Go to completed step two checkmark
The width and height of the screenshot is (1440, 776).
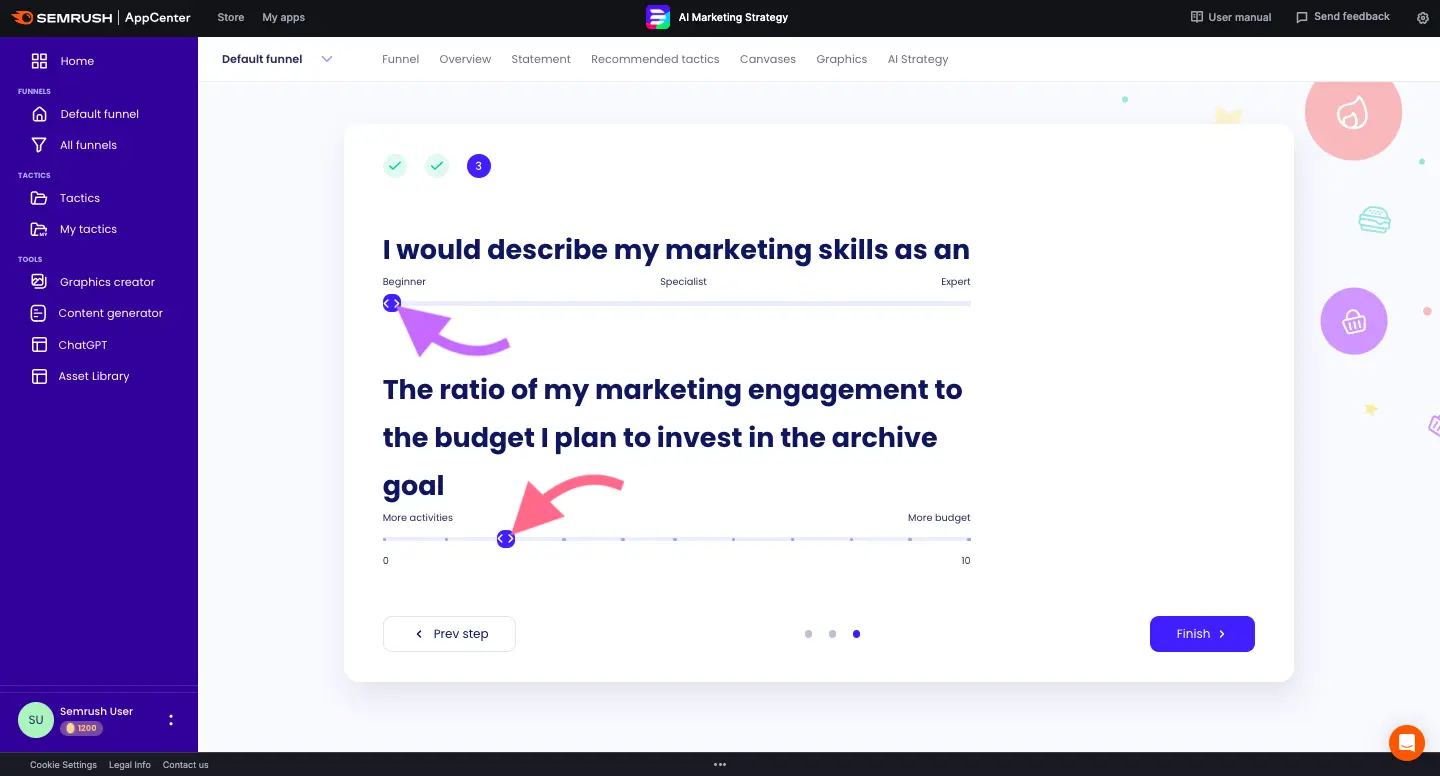coord(437,166)
